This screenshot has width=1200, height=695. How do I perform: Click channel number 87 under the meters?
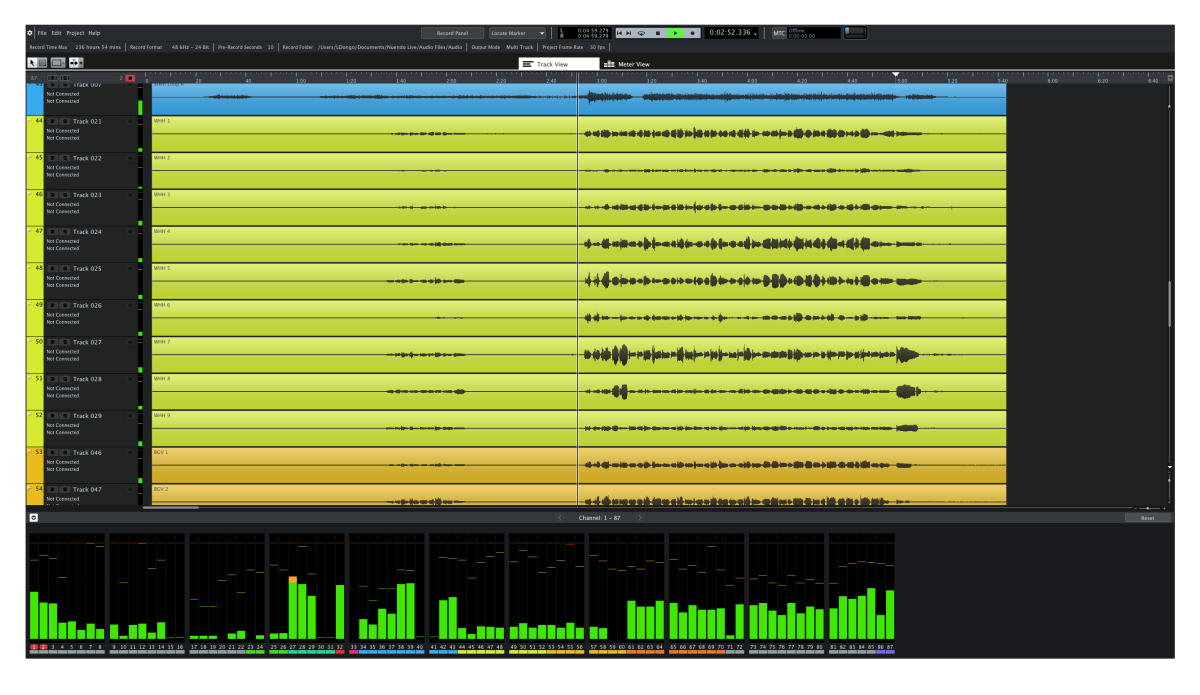pos(890,648)
